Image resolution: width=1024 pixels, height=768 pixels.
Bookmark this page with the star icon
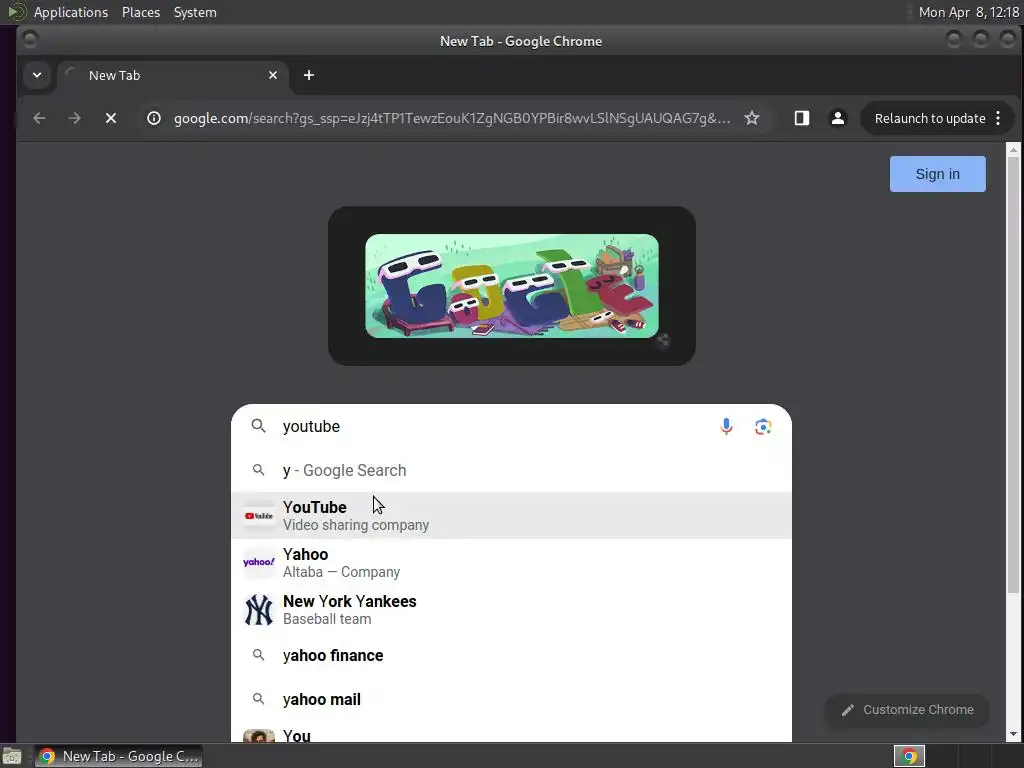pos(752,118)
